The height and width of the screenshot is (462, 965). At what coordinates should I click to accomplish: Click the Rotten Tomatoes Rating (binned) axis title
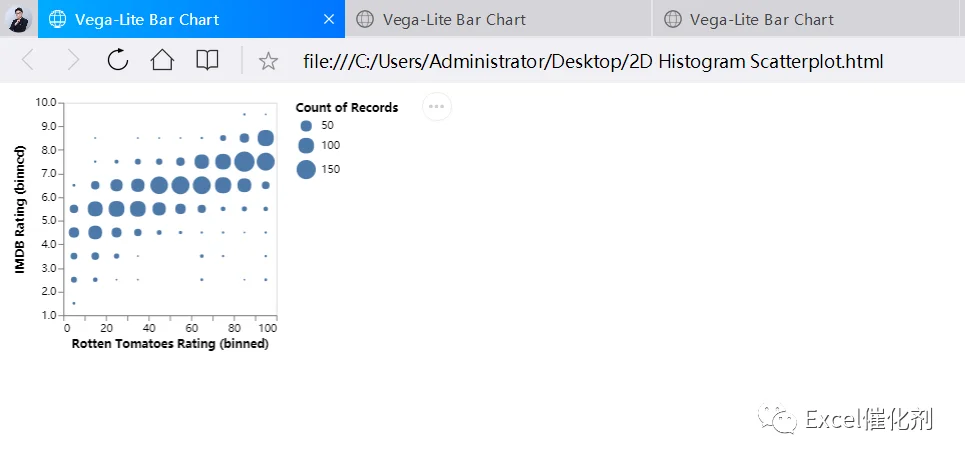pyautogui.click(x=170, y=344)
